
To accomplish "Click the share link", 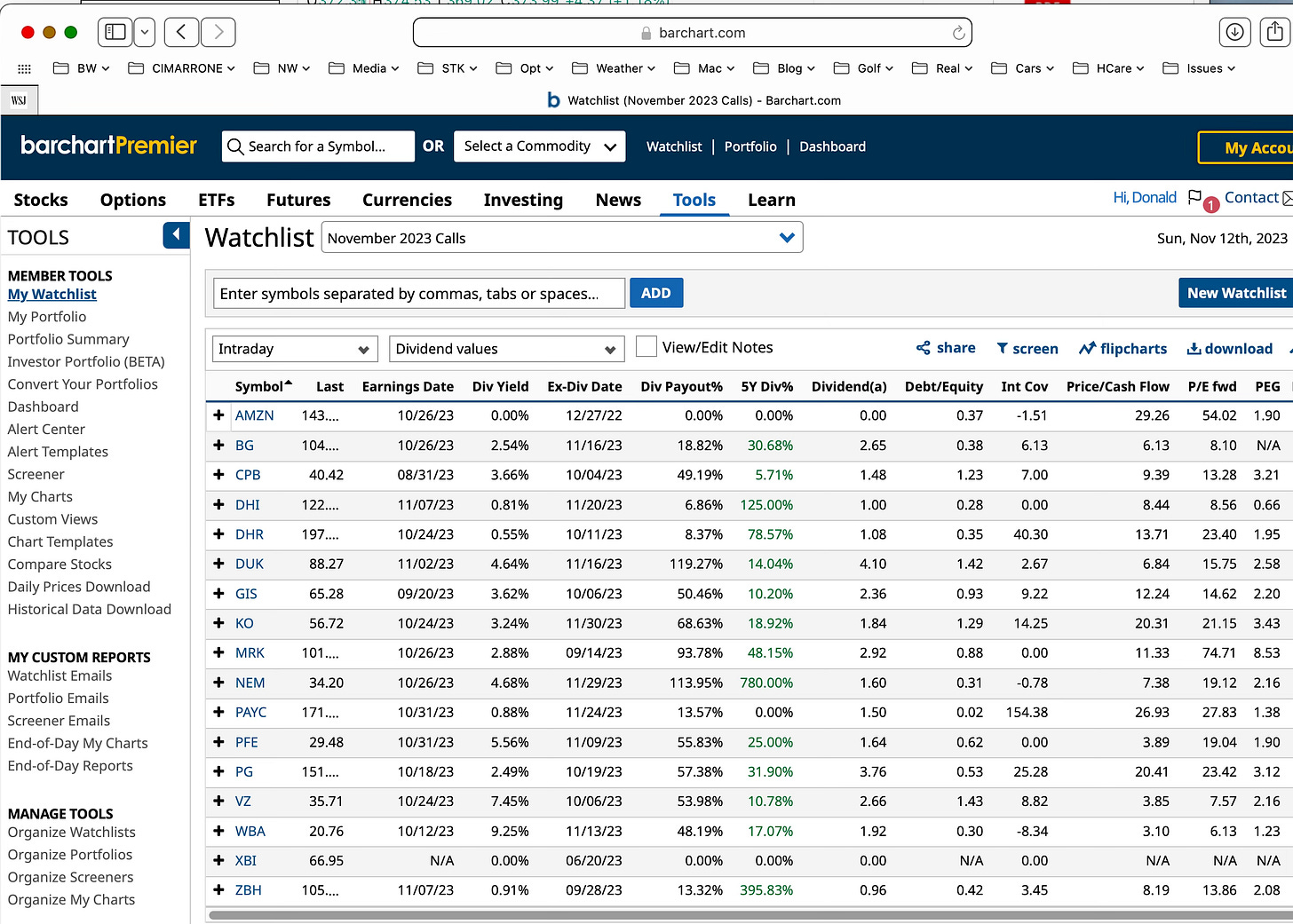I will click(946, 348).
